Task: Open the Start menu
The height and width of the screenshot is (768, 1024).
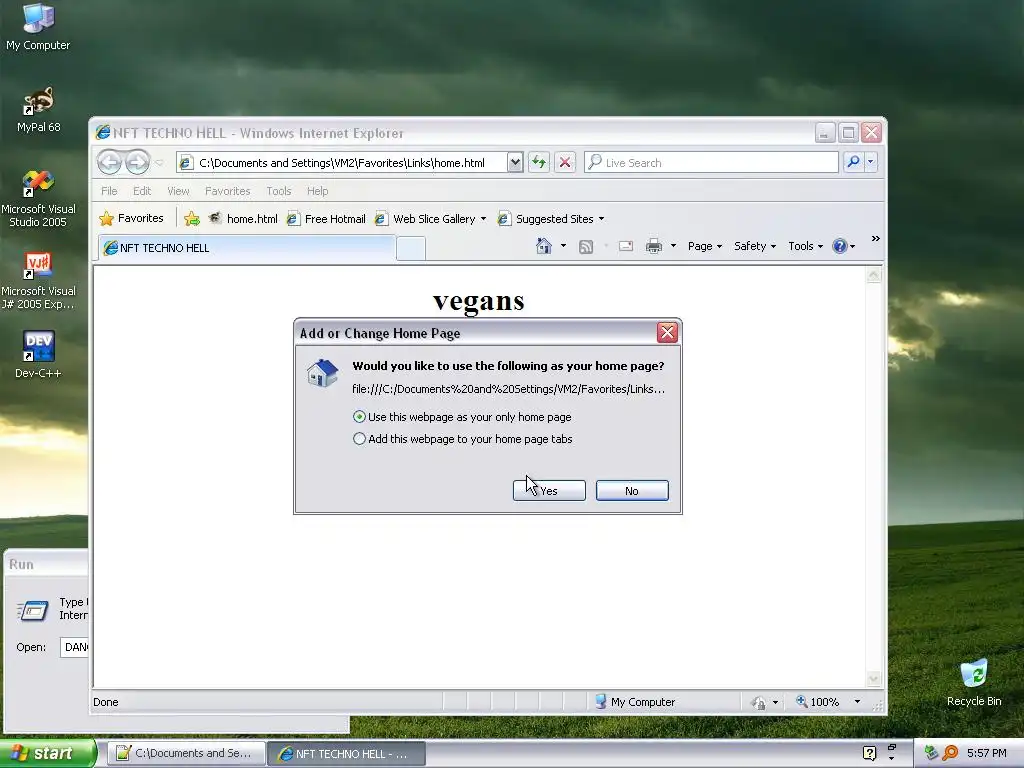Action: pos(48,753)
